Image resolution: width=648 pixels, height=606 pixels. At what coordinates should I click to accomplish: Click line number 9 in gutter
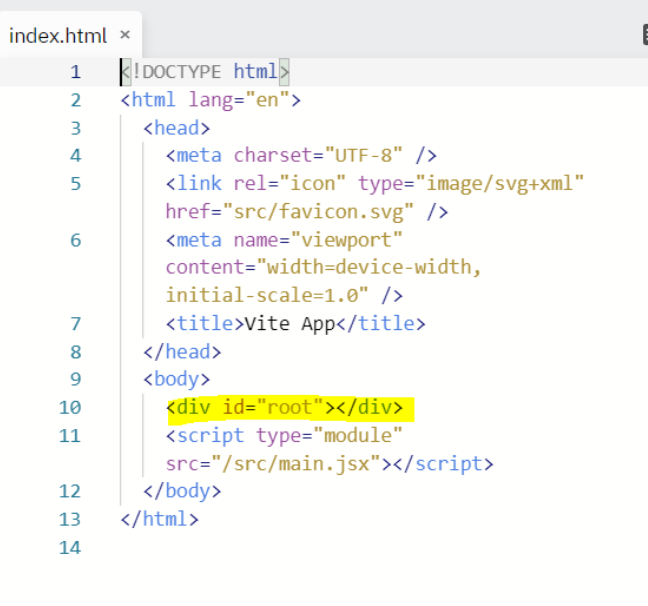75,379
